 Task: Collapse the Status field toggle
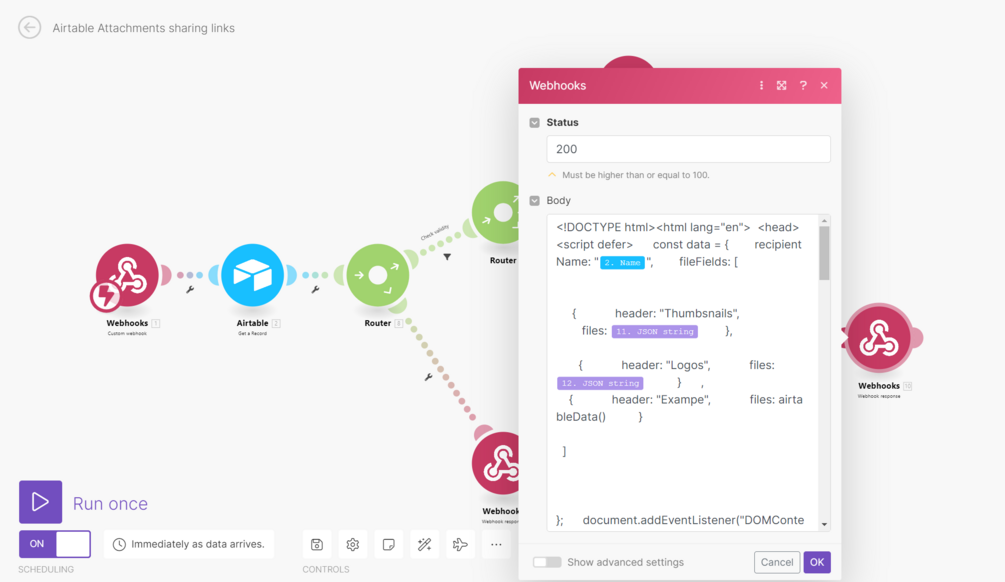535,122
